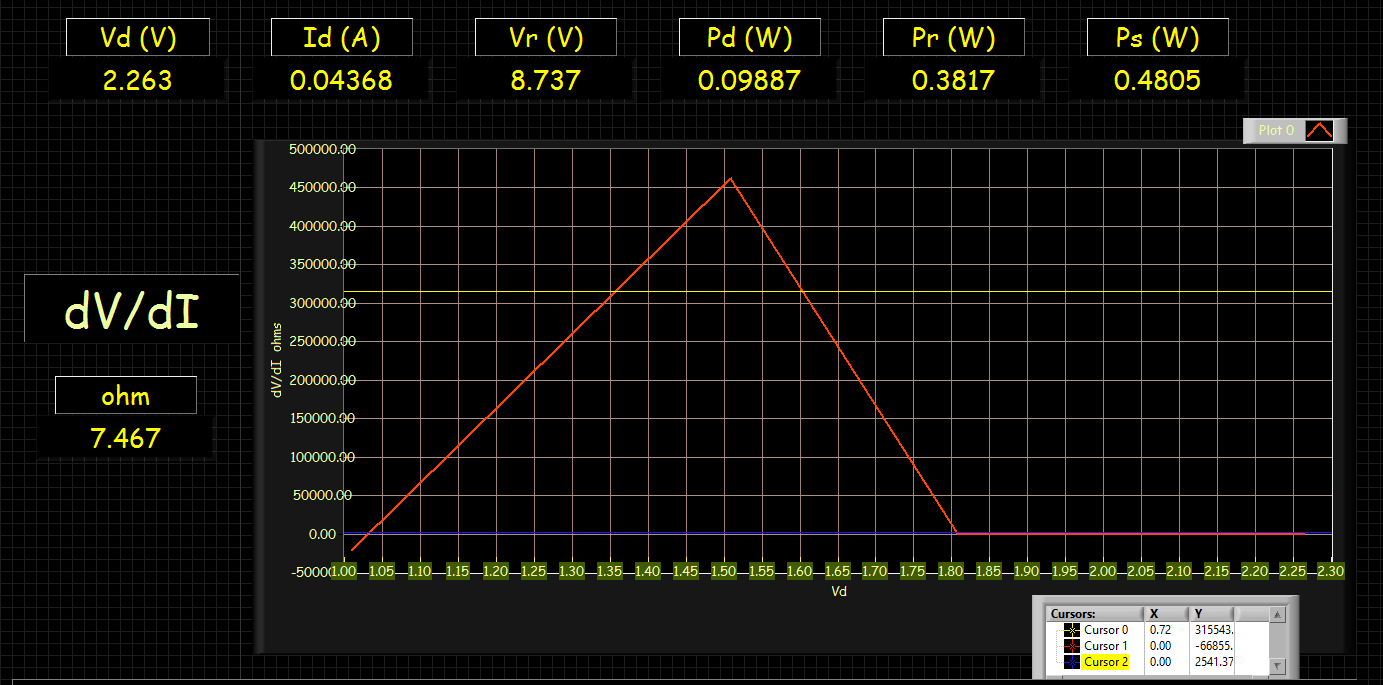Select the Cursor 1 row name
Image resolution: width=1383 pixels, height=685 pixels.
(x=1106, y=646)
